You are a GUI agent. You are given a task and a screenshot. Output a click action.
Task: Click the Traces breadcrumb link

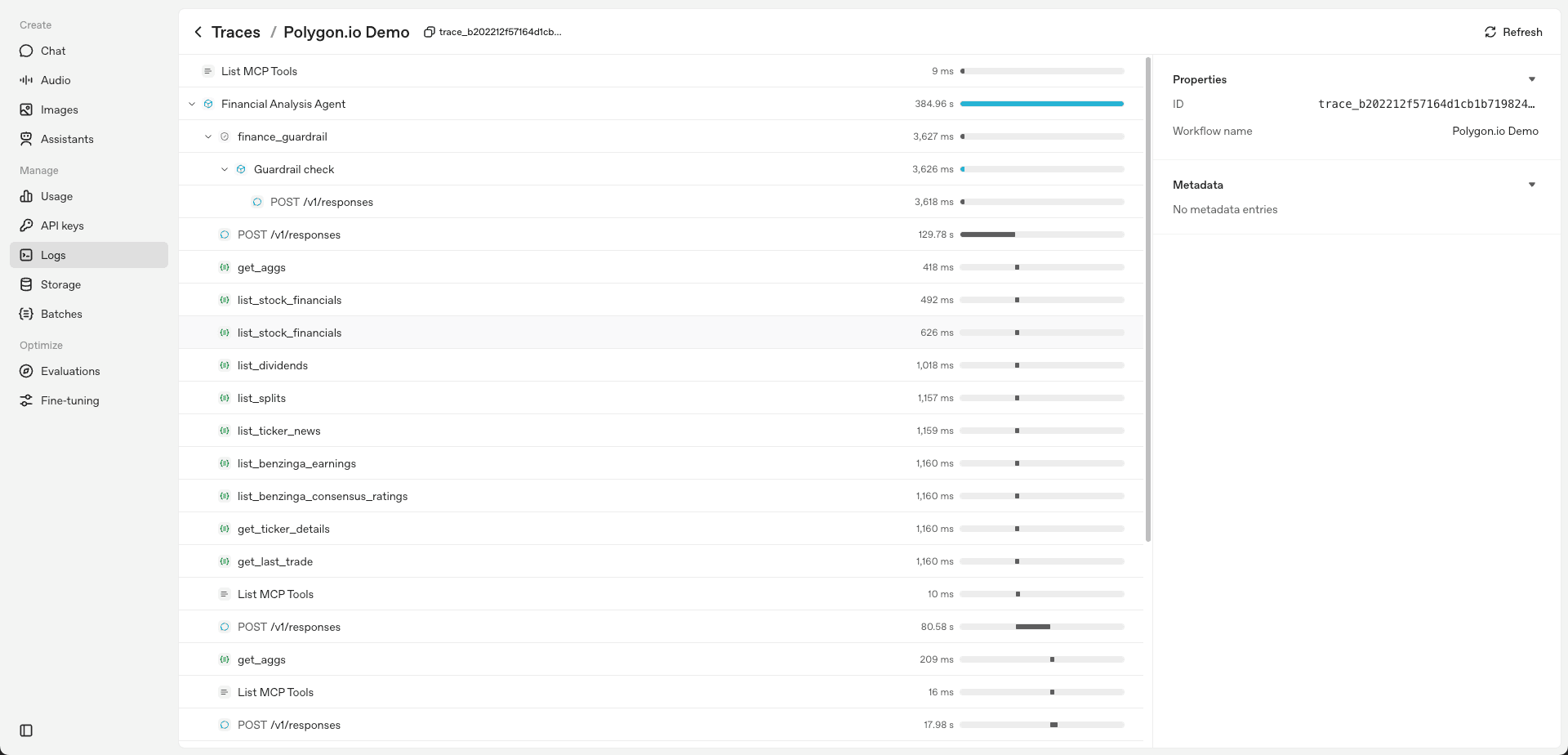235,32
